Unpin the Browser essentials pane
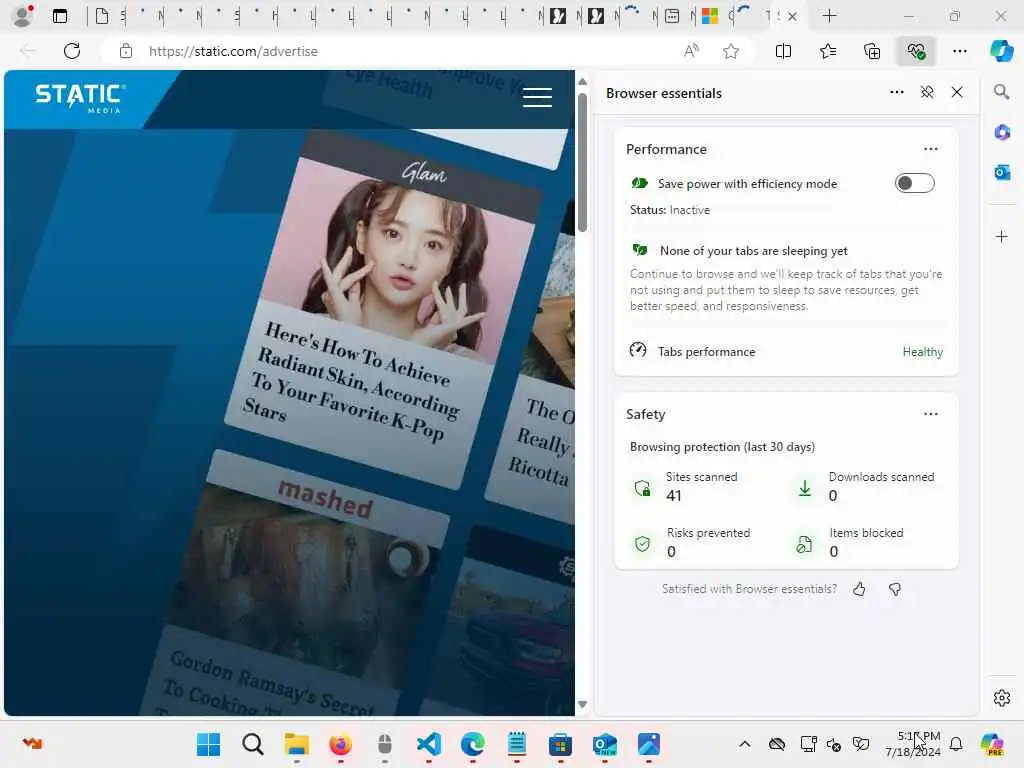The height and width of the screenshot is (768, 1024). pyautogui.click(x=927, y=92)
